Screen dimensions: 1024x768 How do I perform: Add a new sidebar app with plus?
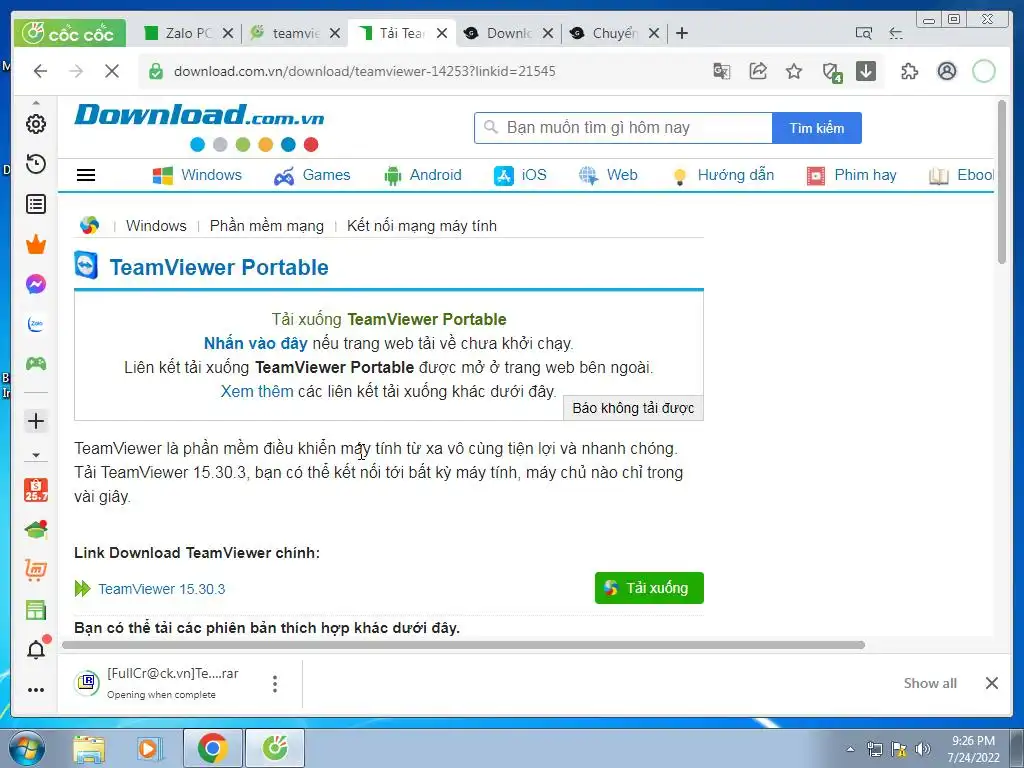(x=36, y=421)
